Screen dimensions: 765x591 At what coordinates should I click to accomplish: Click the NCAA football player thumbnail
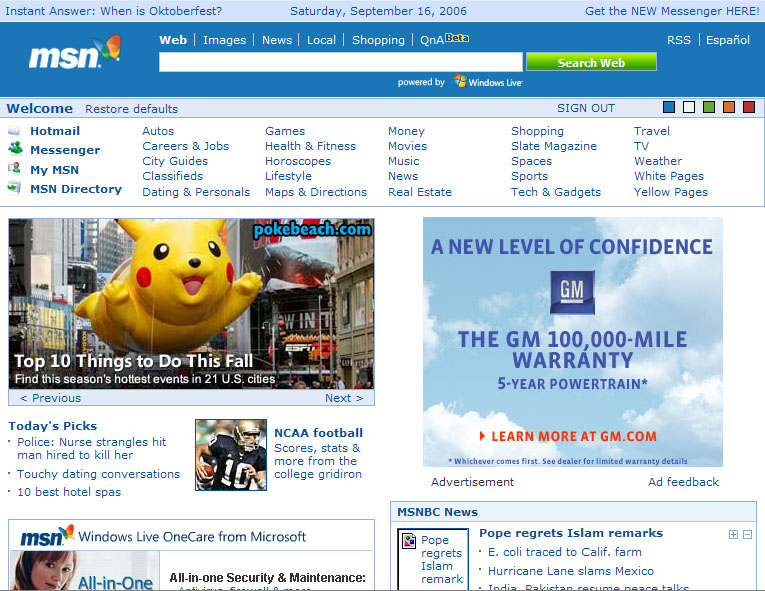point(231,455)
